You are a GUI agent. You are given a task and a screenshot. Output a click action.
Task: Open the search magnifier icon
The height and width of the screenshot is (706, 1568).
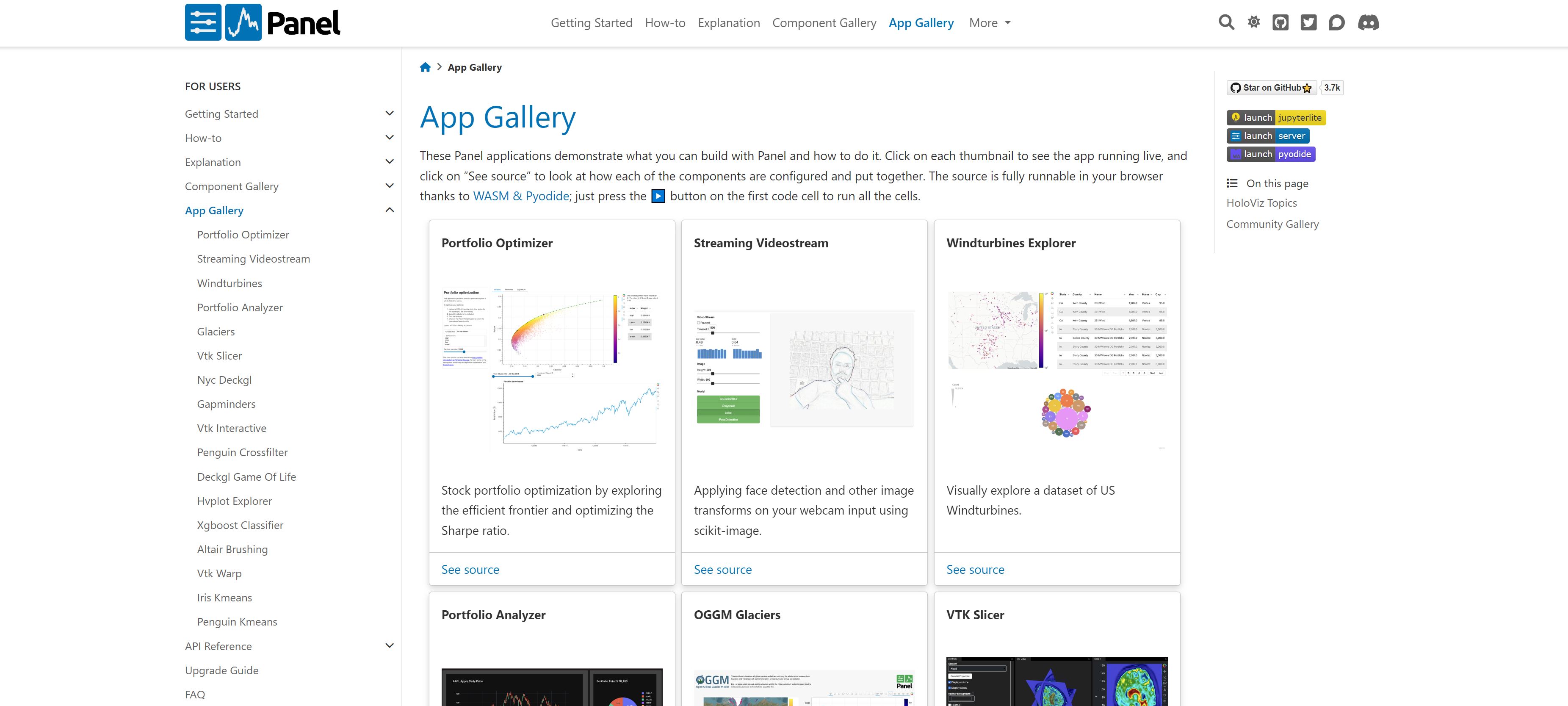[x=1226, y=22]
